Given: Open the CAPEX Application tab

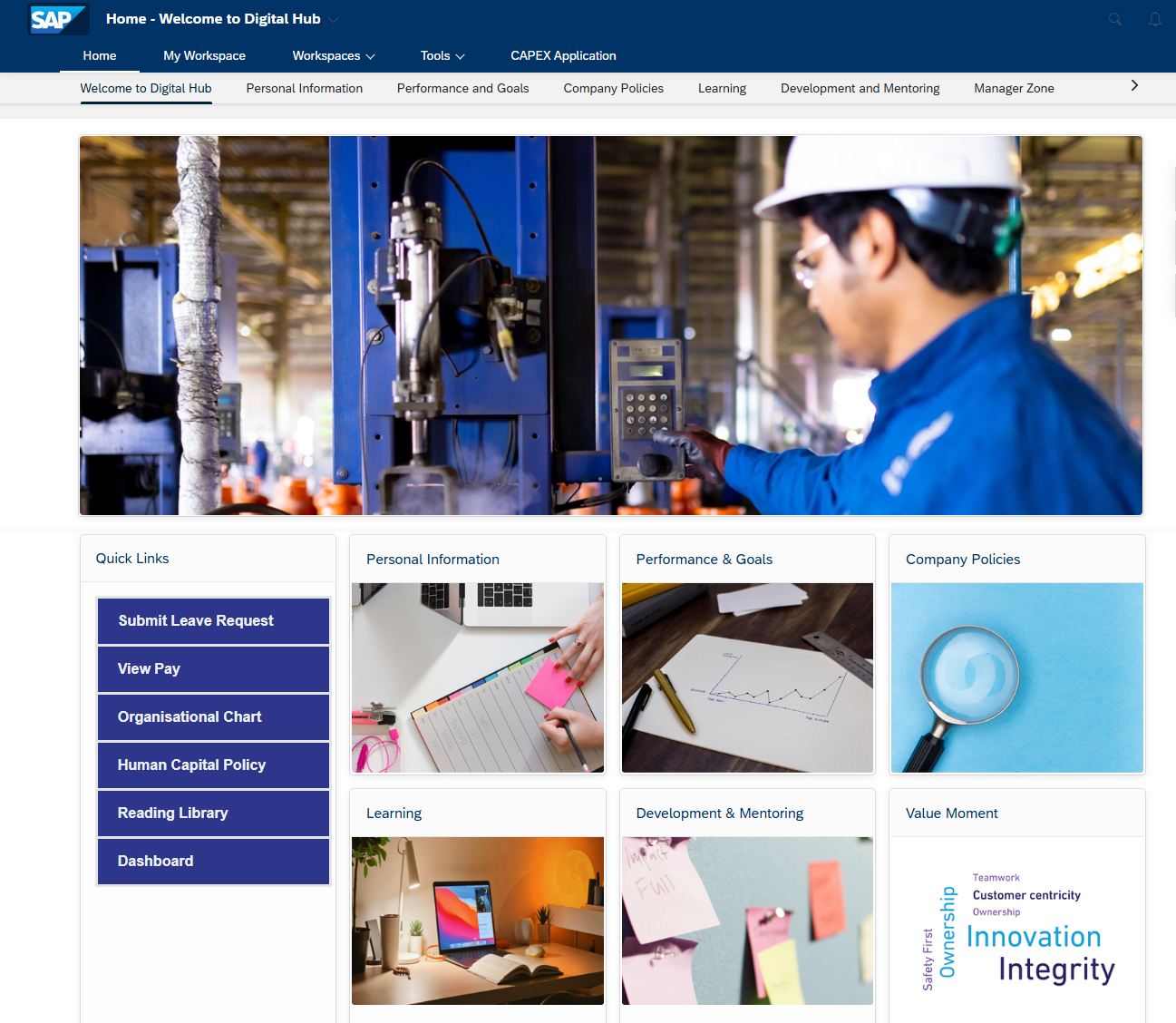Looking at the screenshot, I should tap(563, 56).
